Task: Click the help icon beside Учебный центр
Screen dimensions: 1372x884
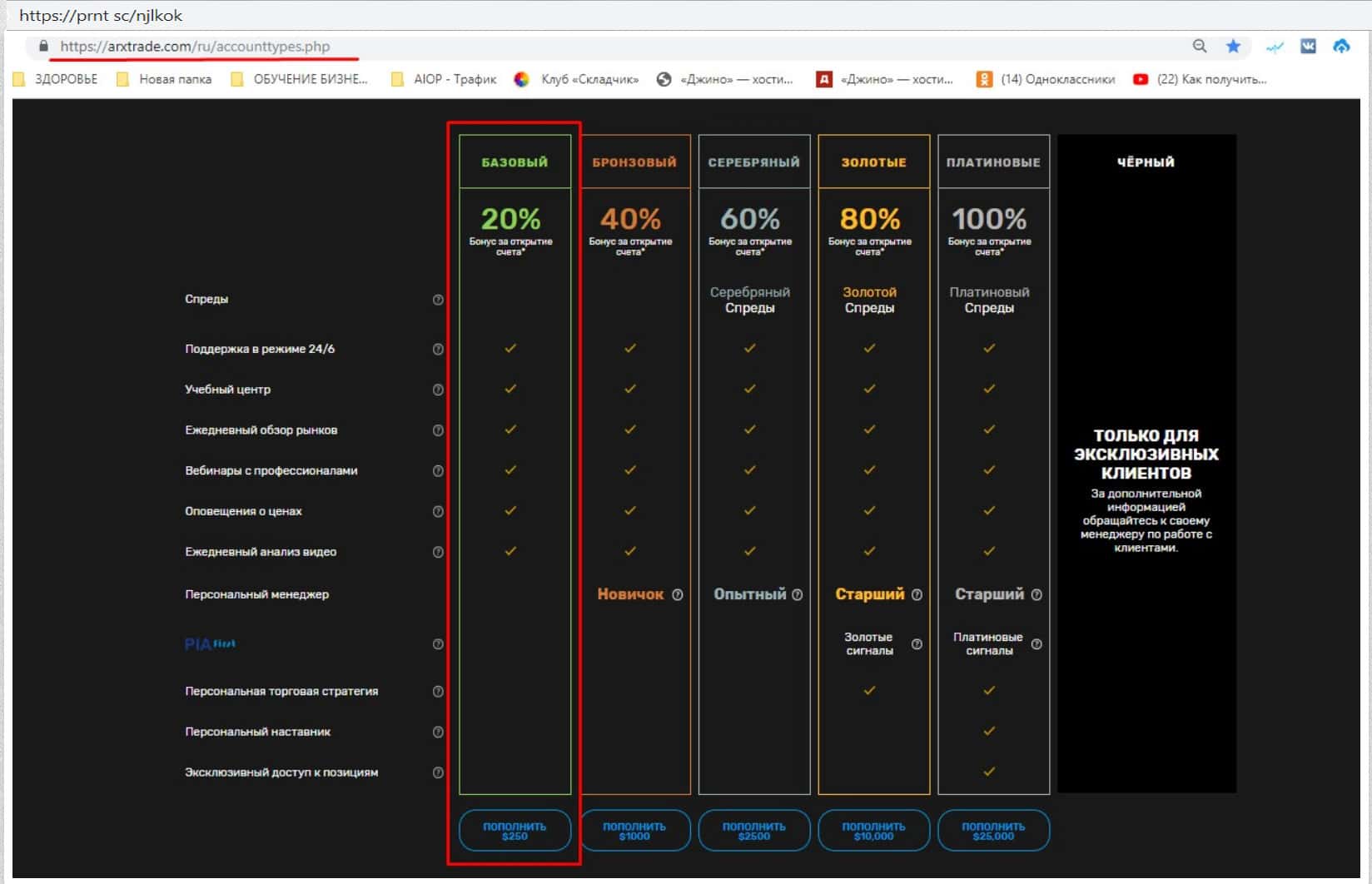Action: click(x=438, y=390)
